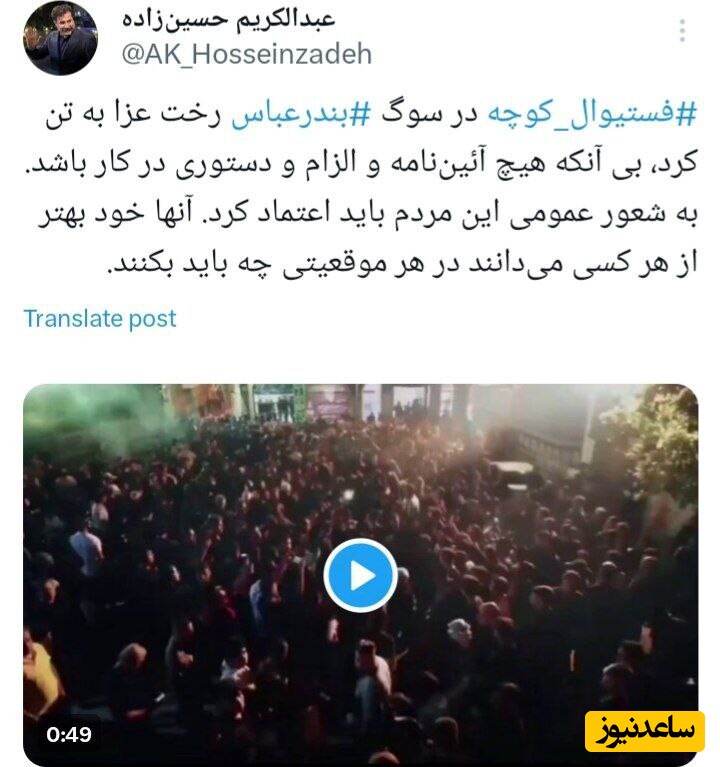Open the display name عبدالکریم حسین‌زاده
The image size is (720, 767).
[x=228, y=19]
